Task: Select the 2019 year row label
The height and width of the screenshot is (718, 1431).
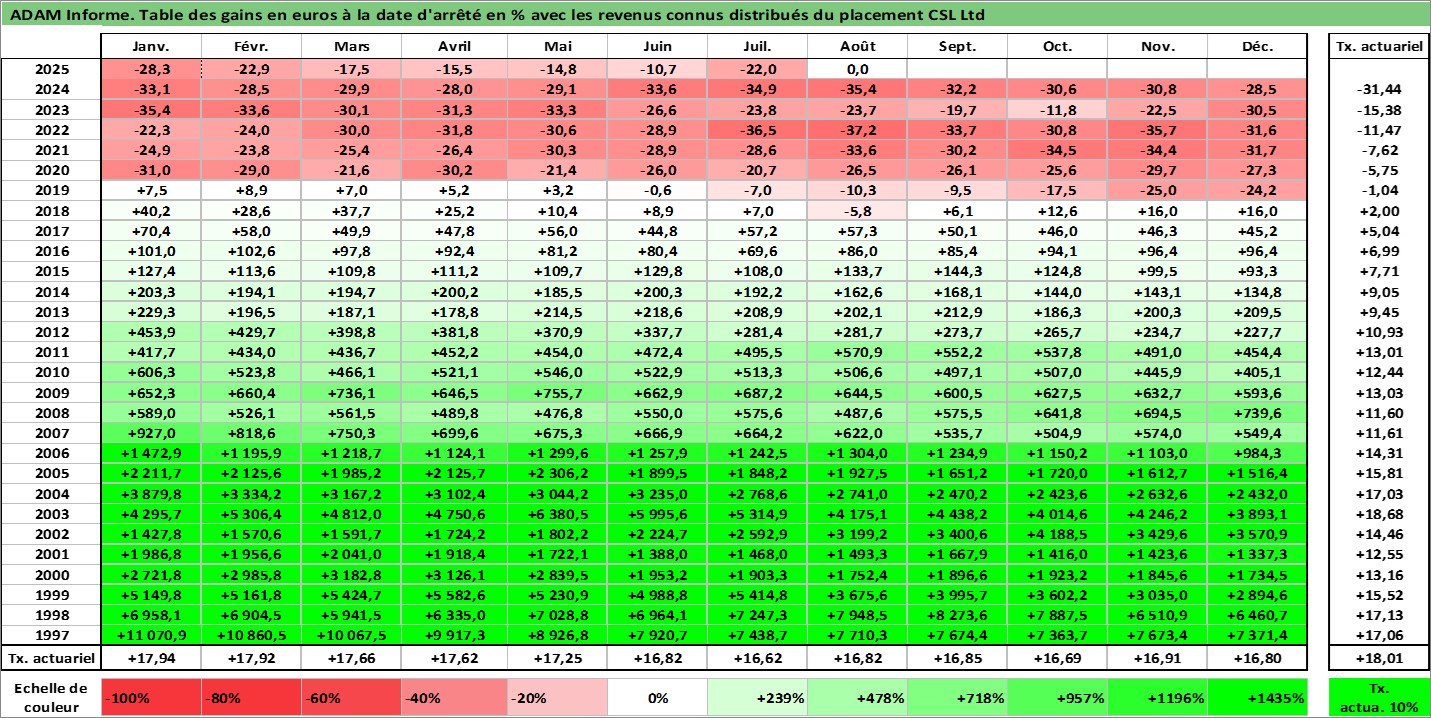Action: point(51,190)
